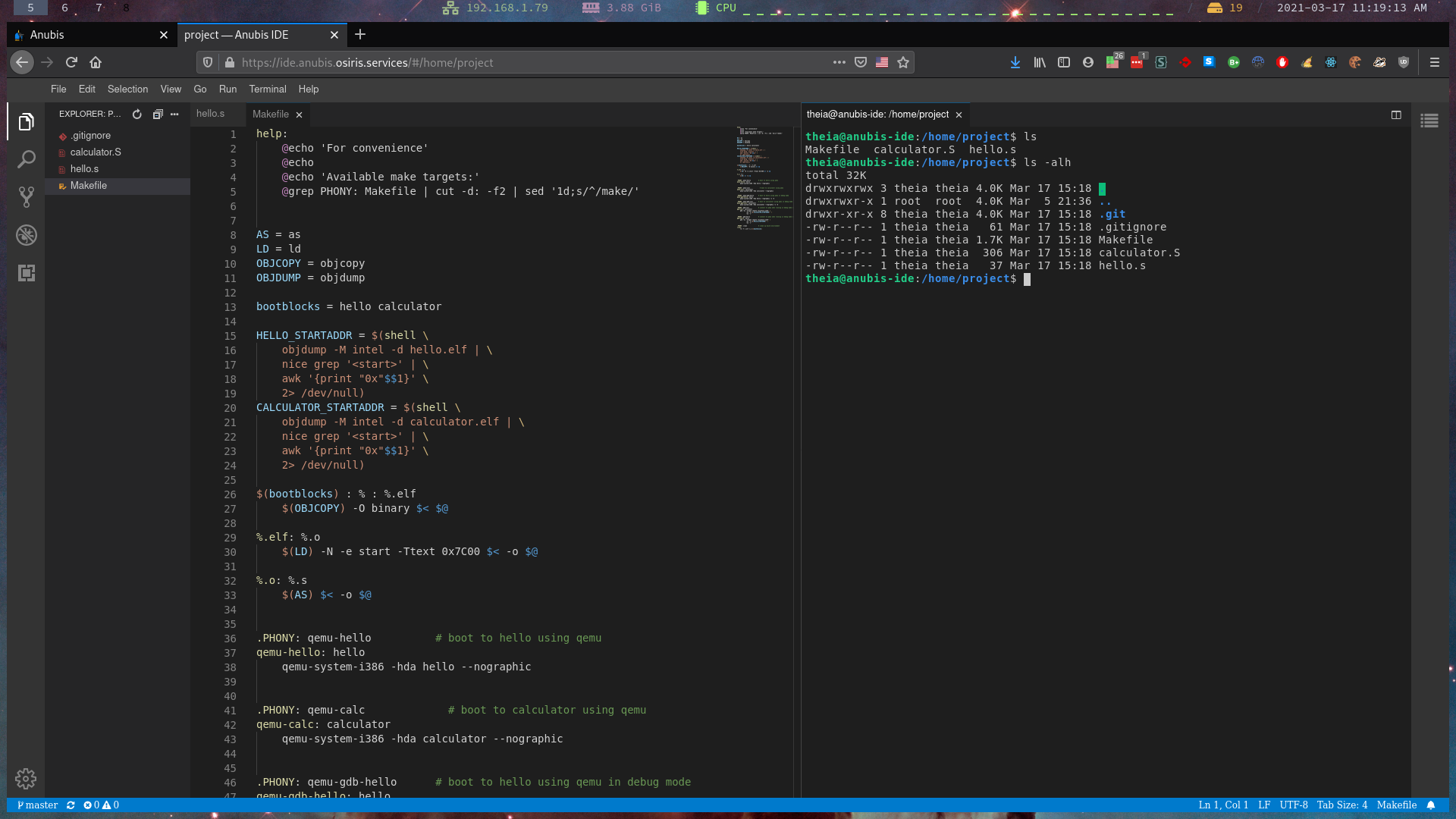1456x819 pixels.
Task: Select the Run menu item
Action: (x=228, y=88)
